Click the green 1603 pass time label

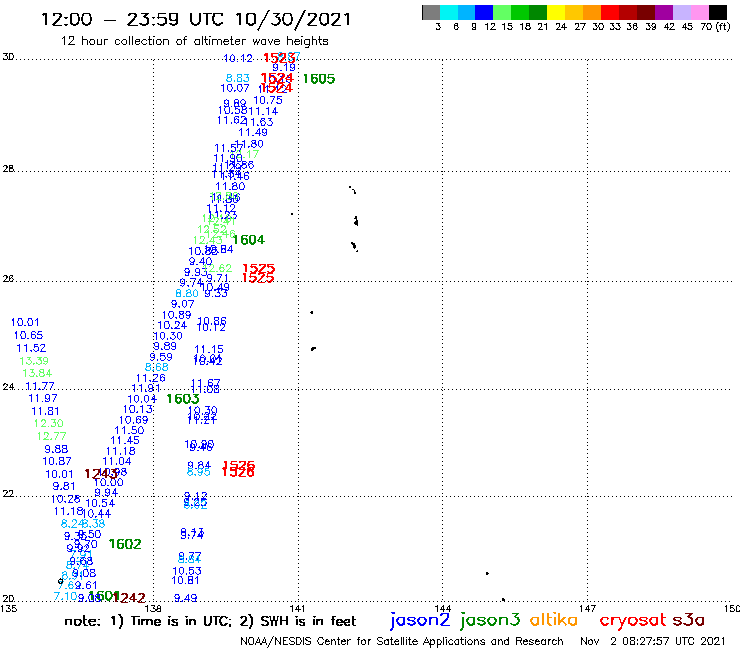[183, 399]
